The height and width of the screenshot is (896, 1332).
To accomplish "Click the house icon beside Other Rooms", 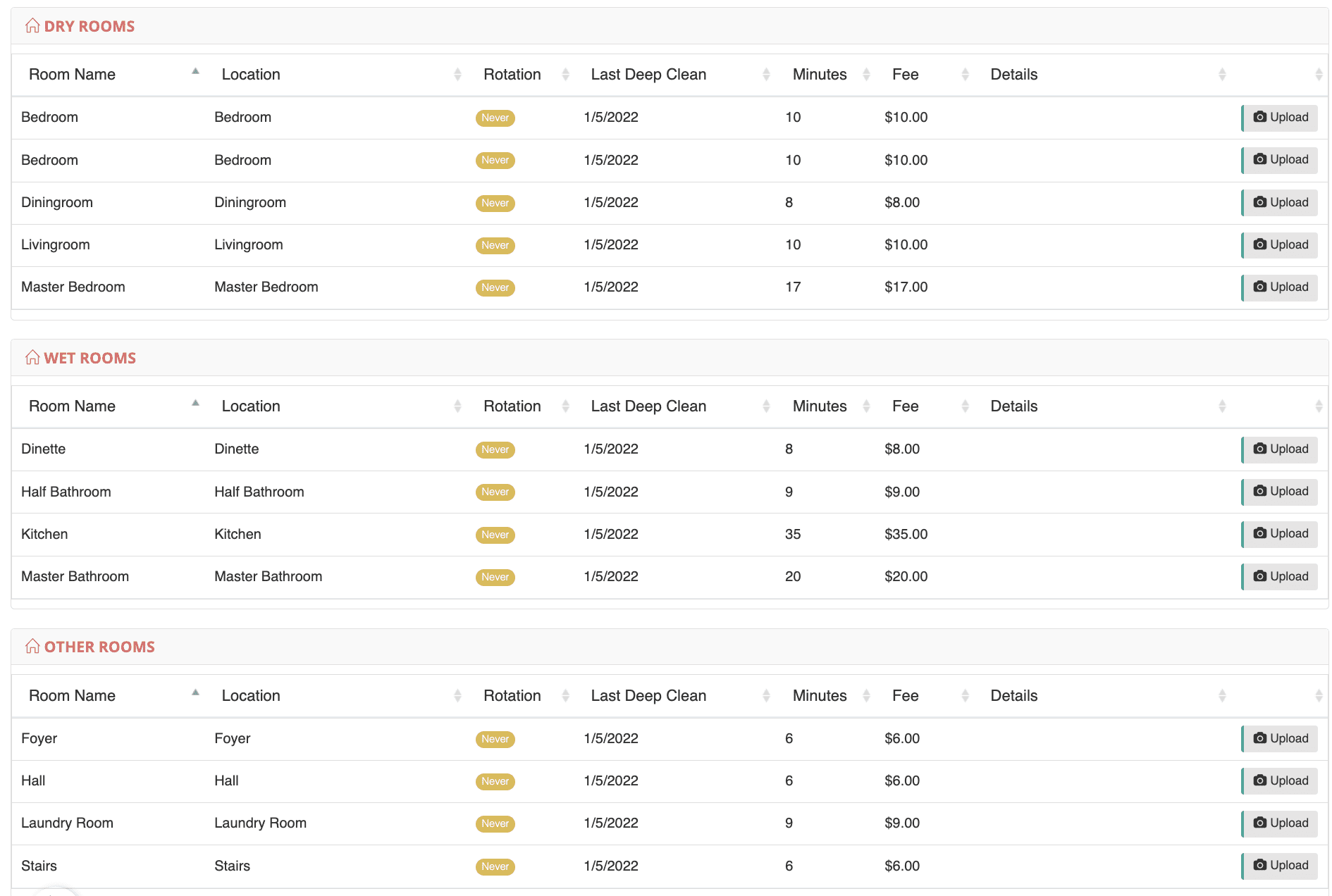I will (x=32, y=647).
